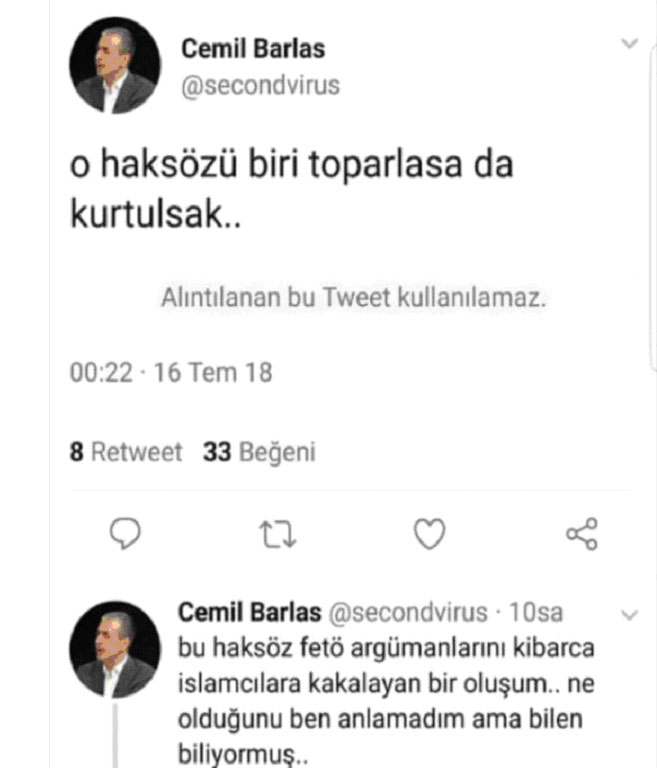Expand the reply tweet's chevron menu

click(x=629, y=614)
